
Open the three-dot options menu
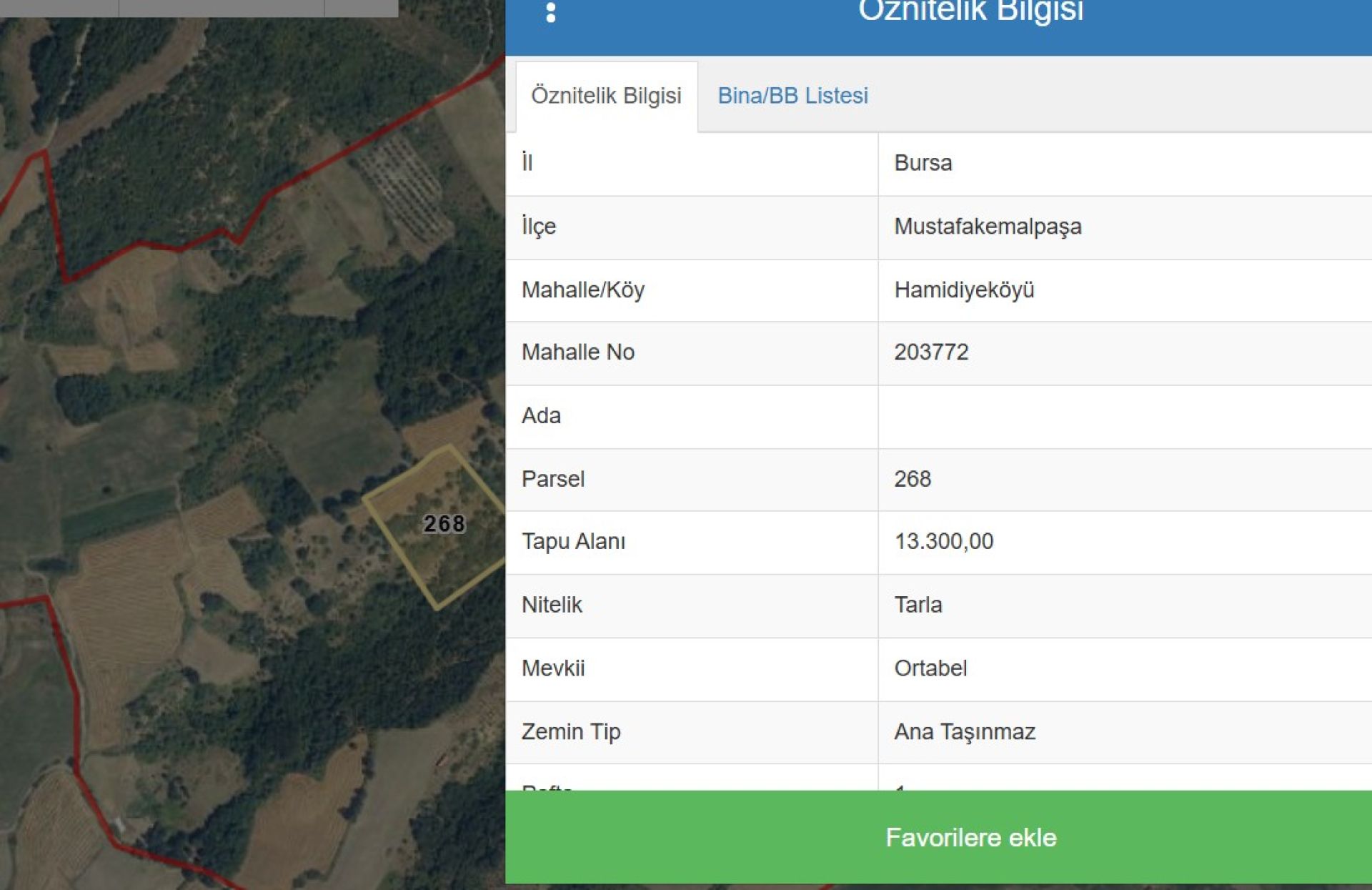coord(550,12)
